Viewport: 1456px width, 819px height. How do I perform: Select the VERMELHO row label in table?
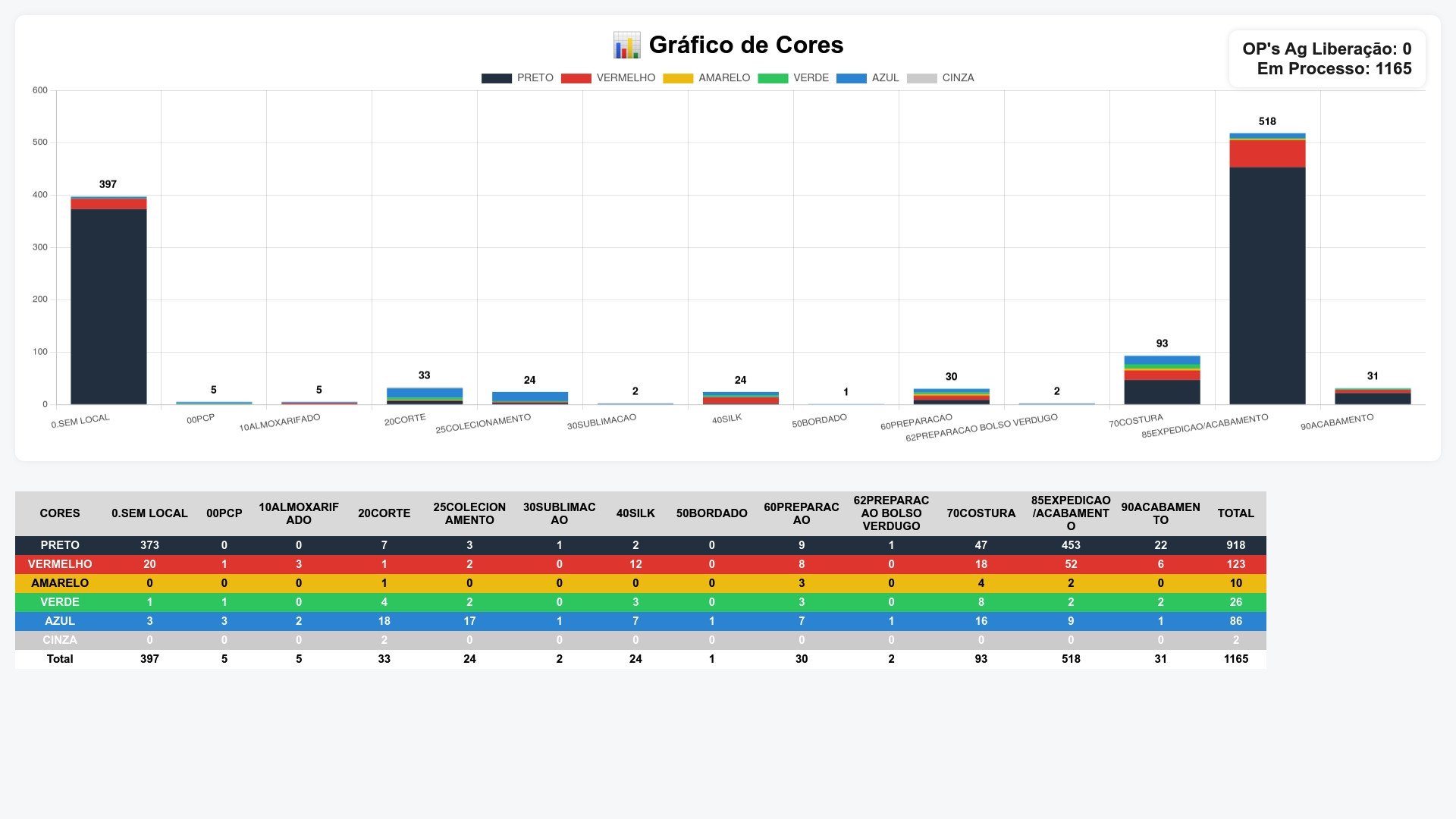pos(60,564)
